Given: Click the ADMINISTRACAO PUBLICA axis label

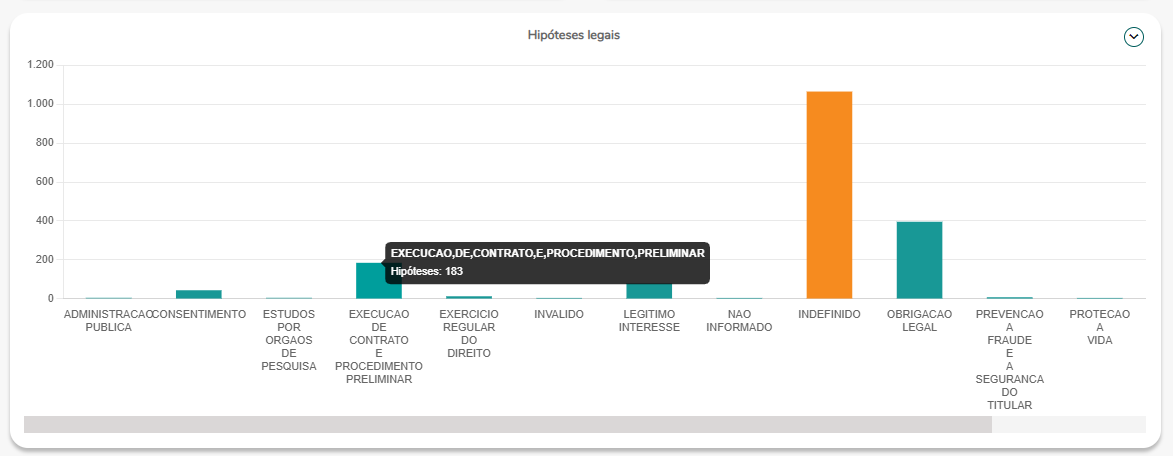Looking at the screenshot, I should click(x=108, y=320).
